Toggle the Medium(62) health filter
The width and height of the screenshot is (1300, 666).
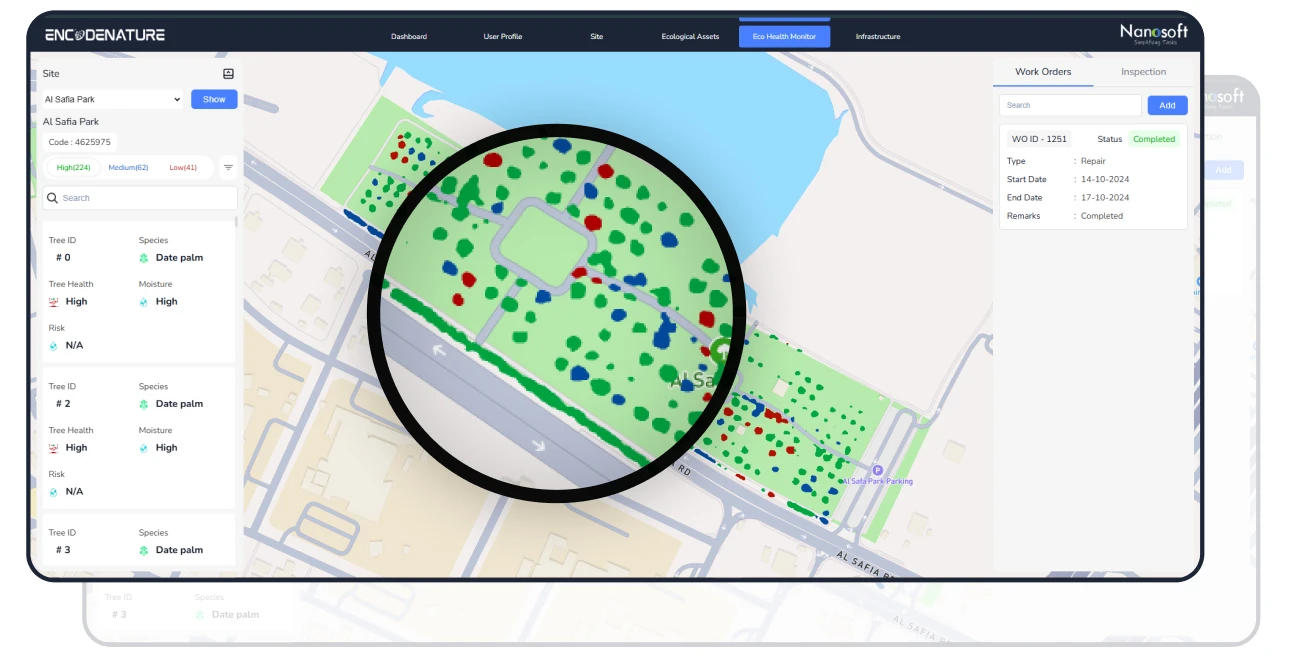(127, 167)
